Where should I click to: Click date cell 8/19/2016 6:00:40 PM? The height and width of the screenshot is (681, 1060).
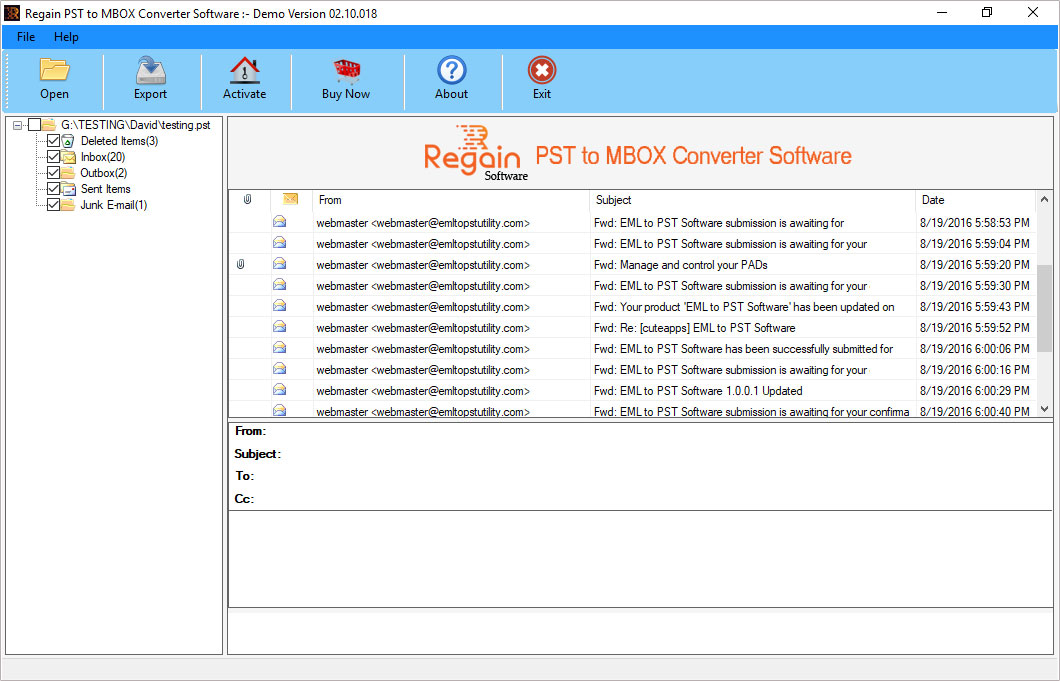coord(974,411)
